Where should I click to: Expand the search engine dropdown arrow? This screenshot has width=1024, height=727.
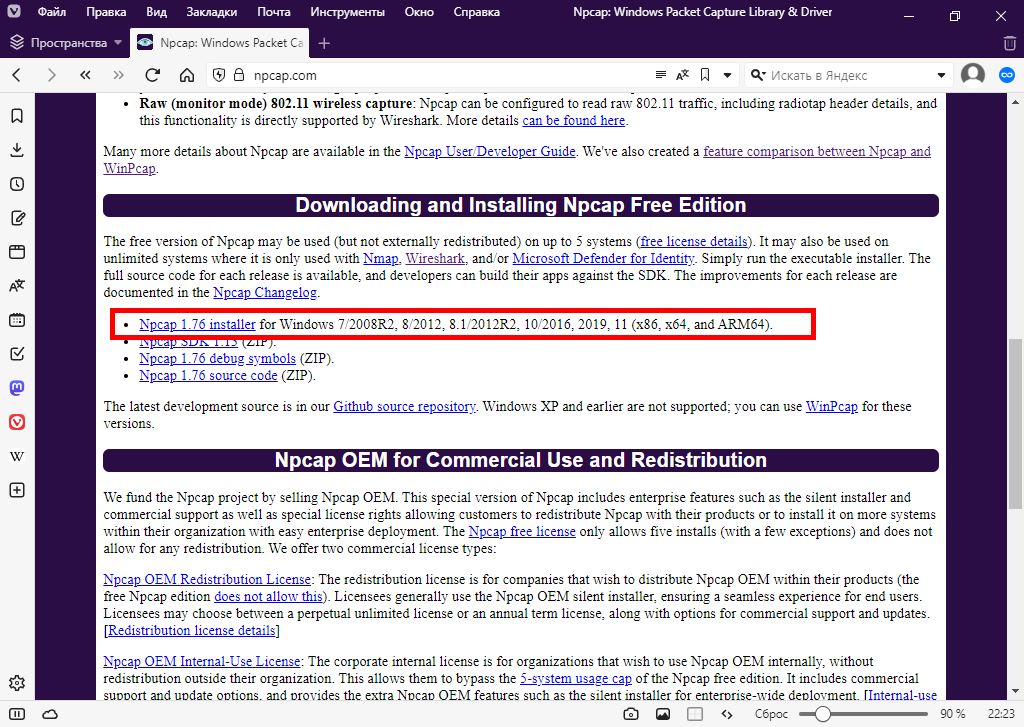click(941, 75)
